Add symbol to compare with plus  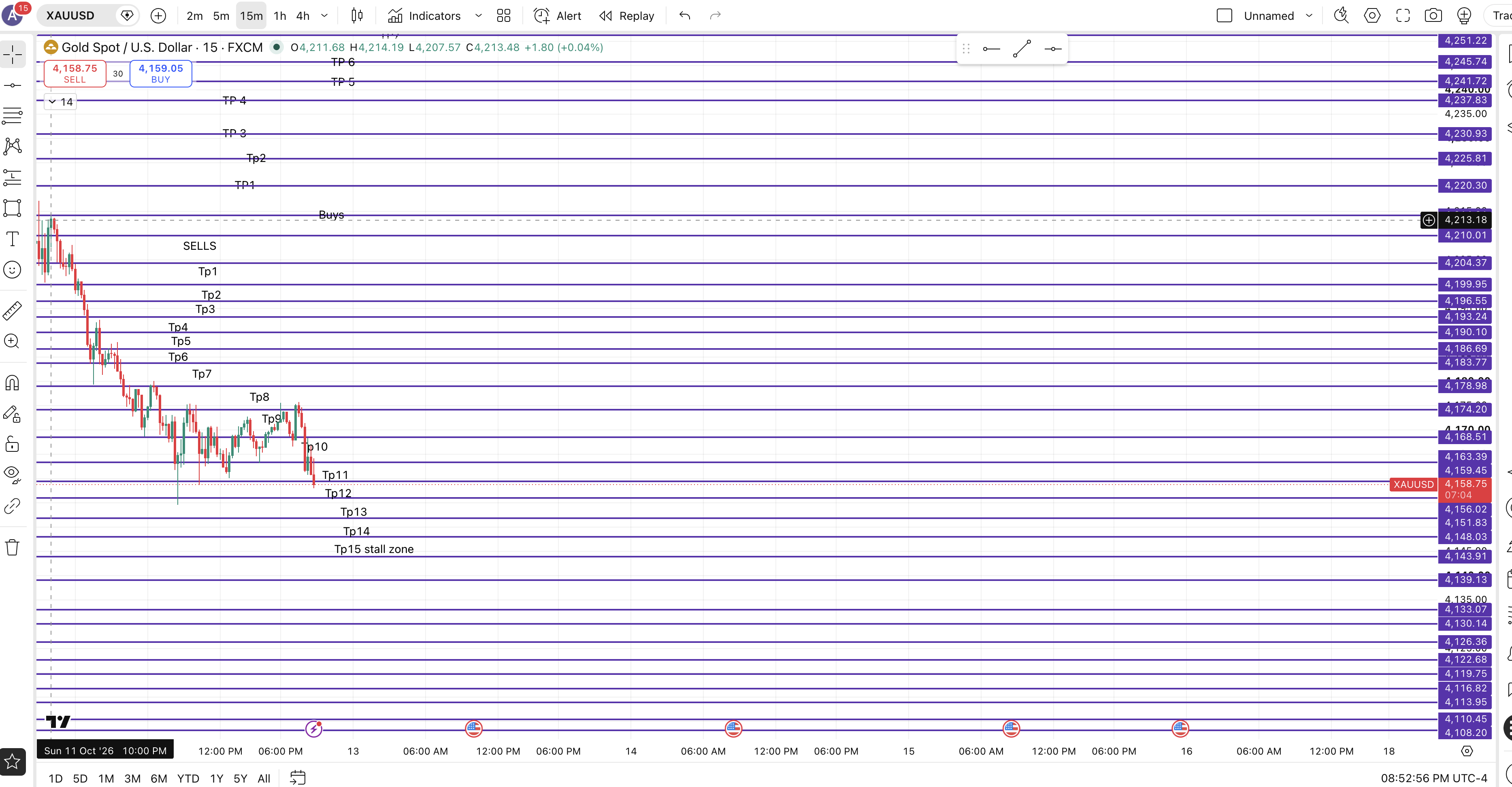(x=158, y=16)
